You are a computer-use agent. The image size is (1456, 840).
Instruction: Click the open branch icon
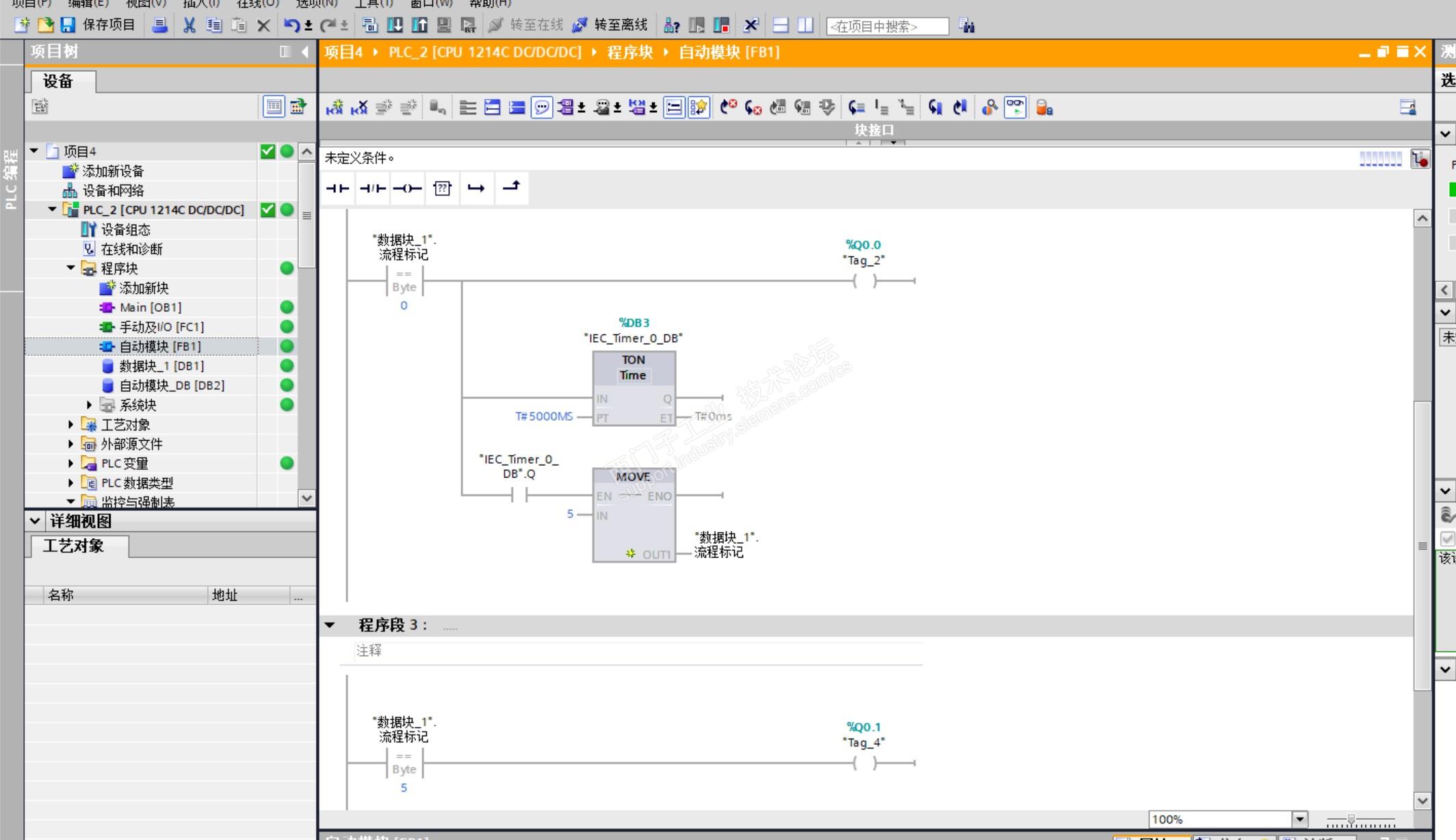pos(476,188)
